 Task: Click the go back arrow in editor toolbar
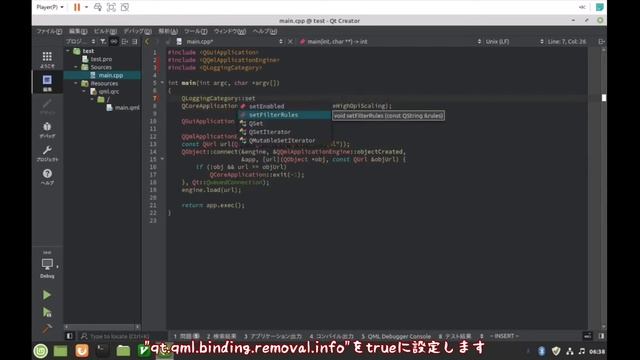pos(147,41)
